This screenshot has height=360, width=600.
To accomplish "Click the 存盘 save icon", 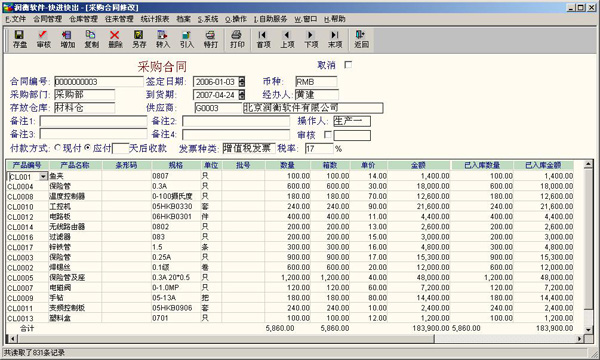I will 20,39.
